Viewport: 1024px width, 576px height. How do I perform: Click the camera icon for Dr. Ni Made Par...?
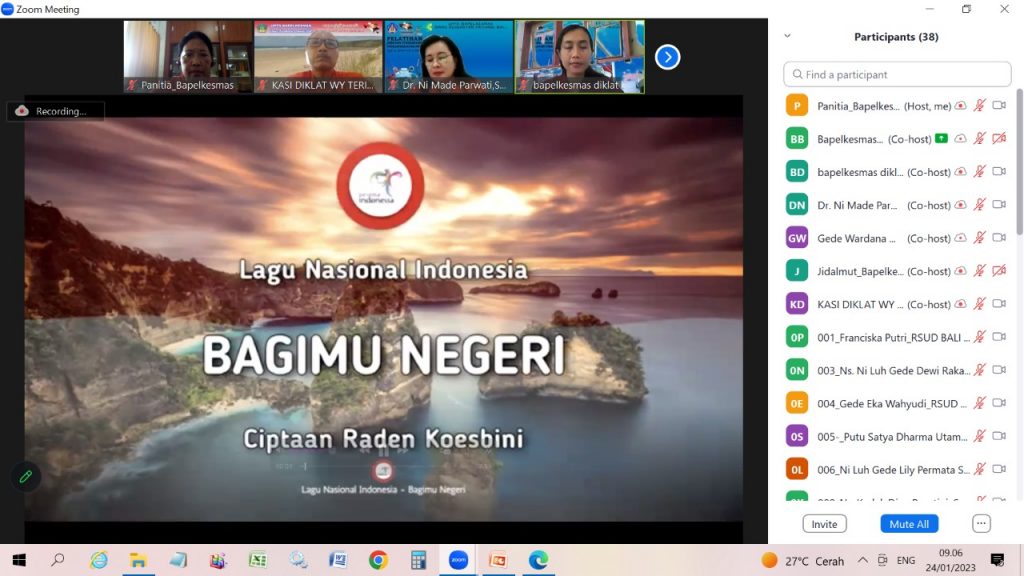(999, 204)
